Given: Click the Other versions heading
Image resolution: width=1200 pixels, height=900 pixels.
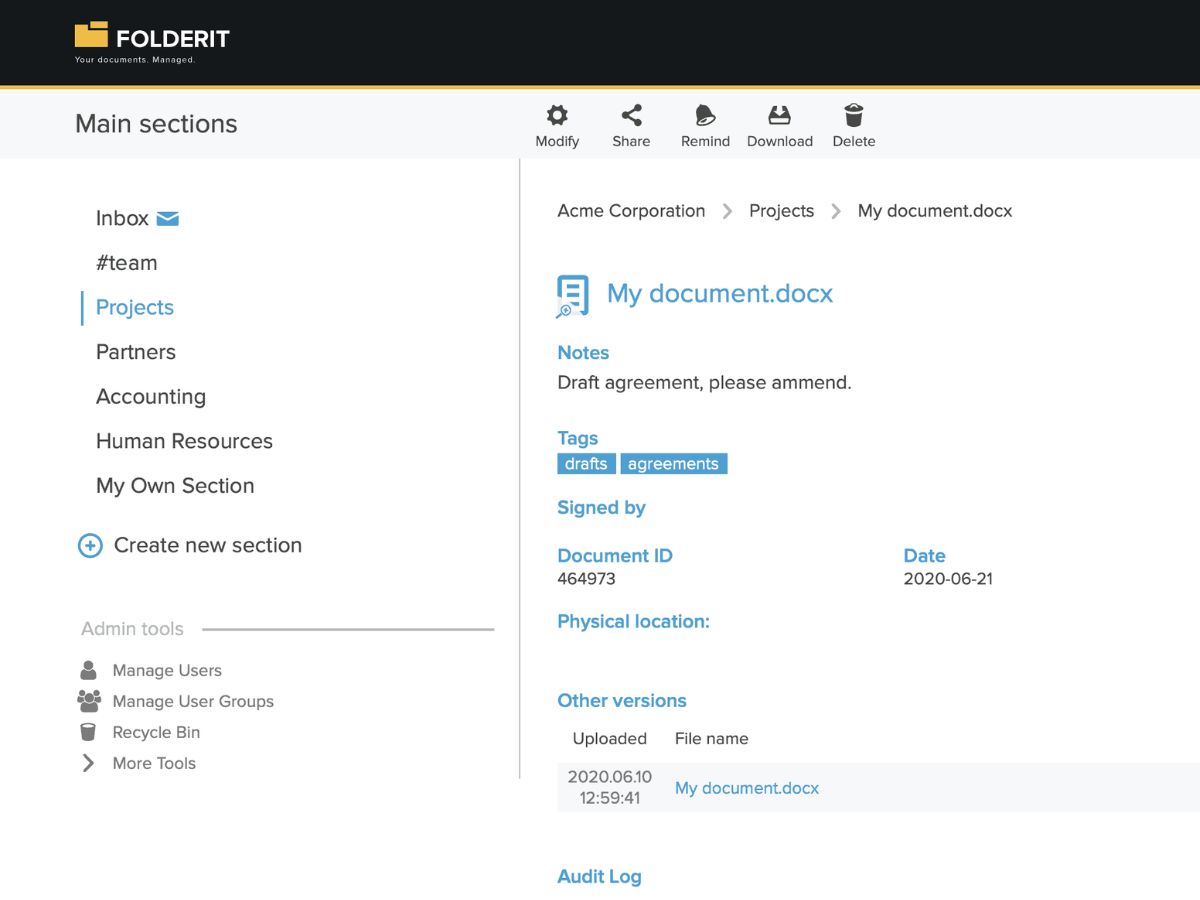Looking at the screenshot, I should click(622, 701).
